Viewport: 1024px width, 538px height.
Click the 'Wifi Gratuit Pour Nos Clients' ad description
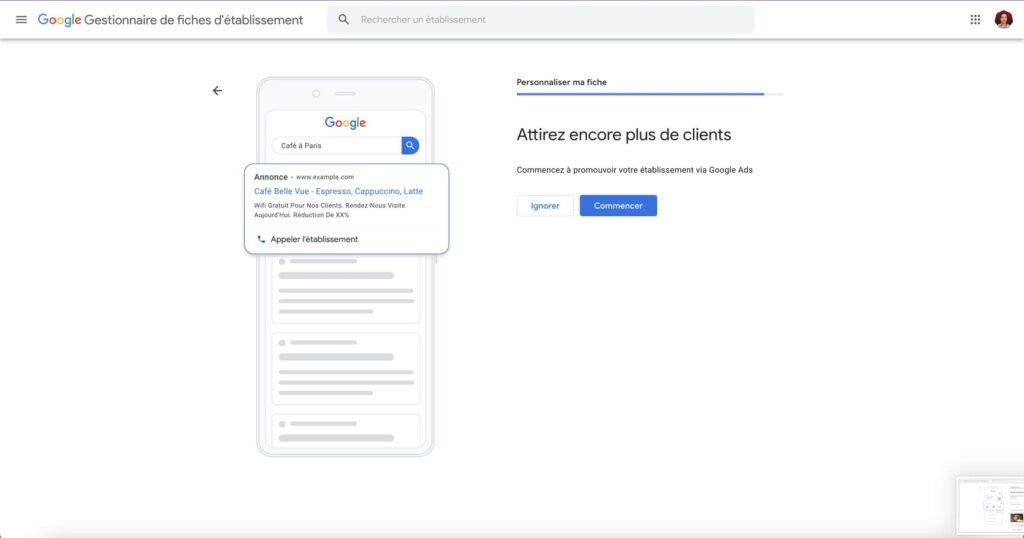tap(330, 210)
